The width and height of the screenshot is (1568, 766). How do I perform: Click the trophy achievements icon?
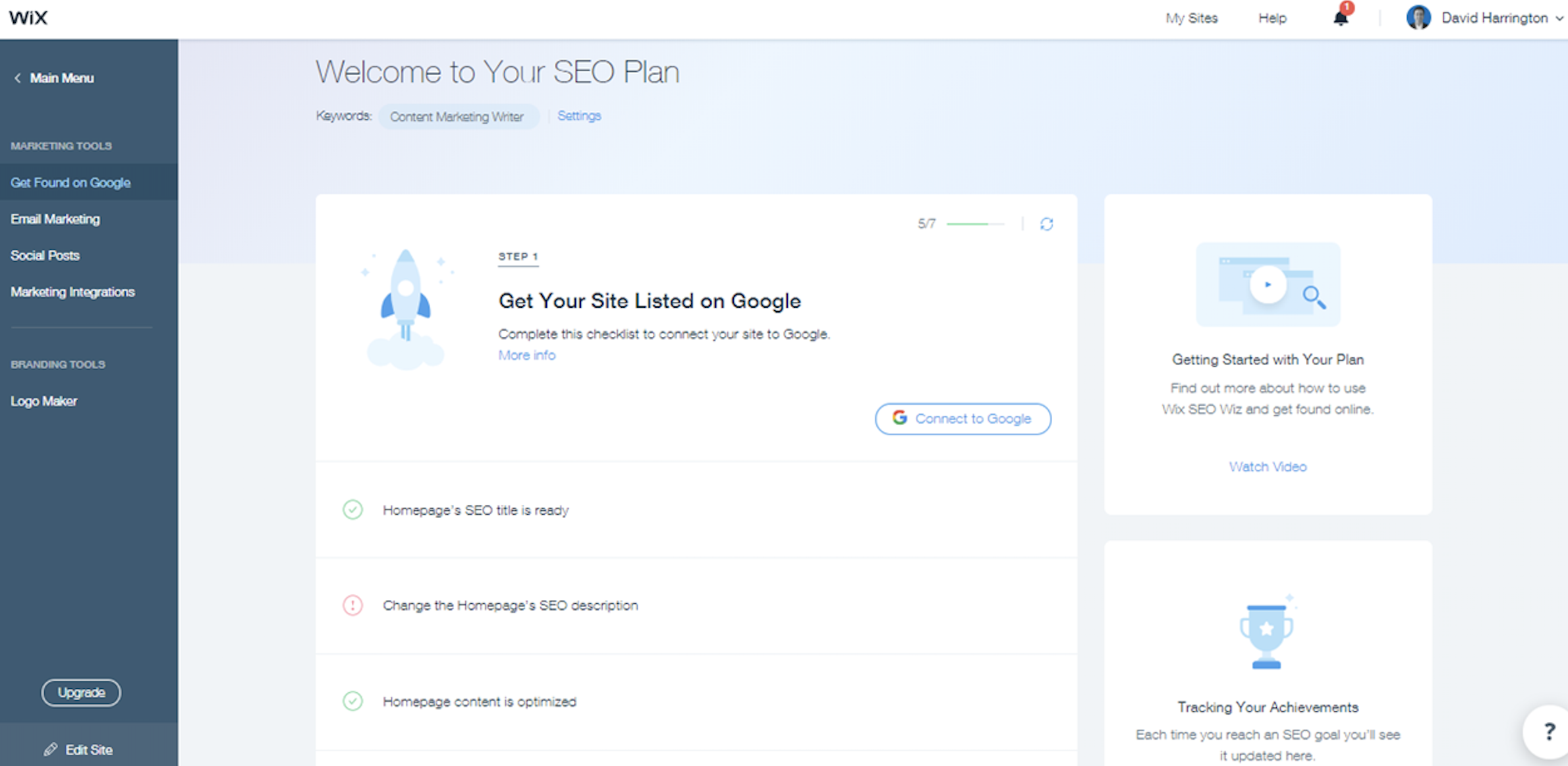point(1267,633)
